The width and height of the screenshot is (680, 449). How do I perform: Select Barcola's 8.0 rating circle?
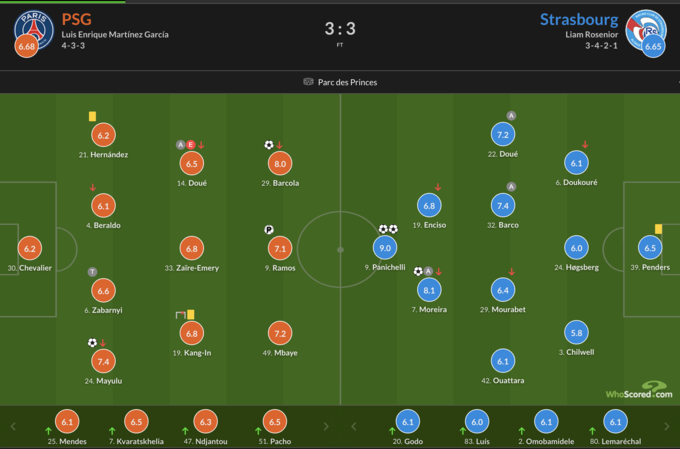click(x=280, y=164)
